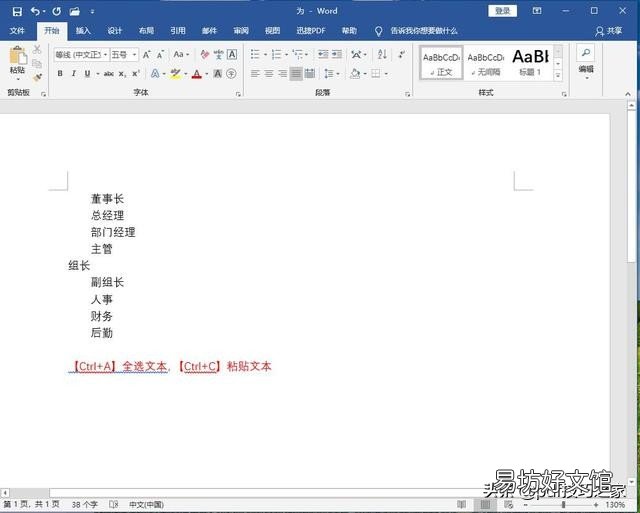Click the character border icon

pyautogui.click(x=232, y=54)
